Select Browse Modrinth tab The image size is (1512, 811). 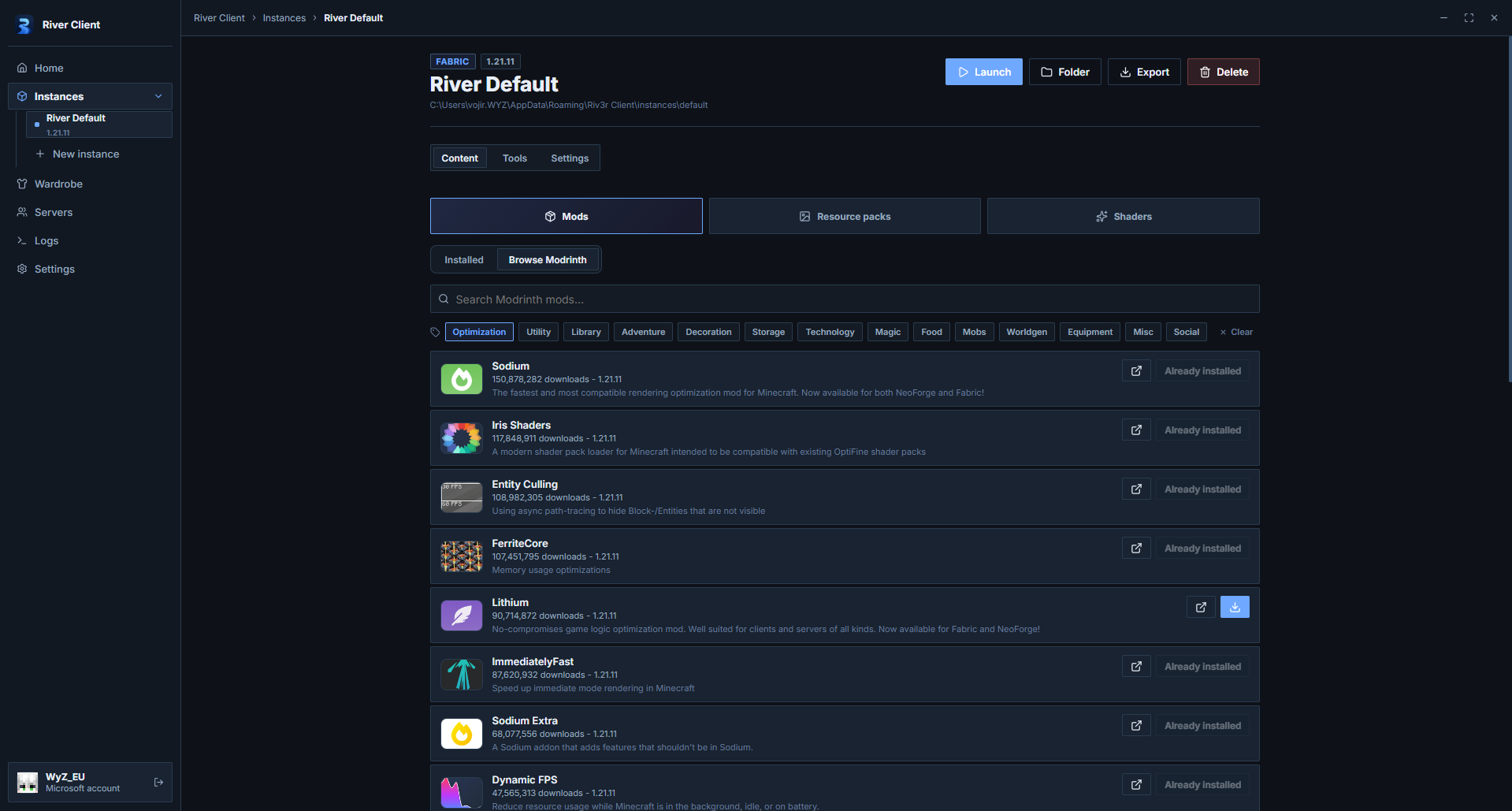548,259
